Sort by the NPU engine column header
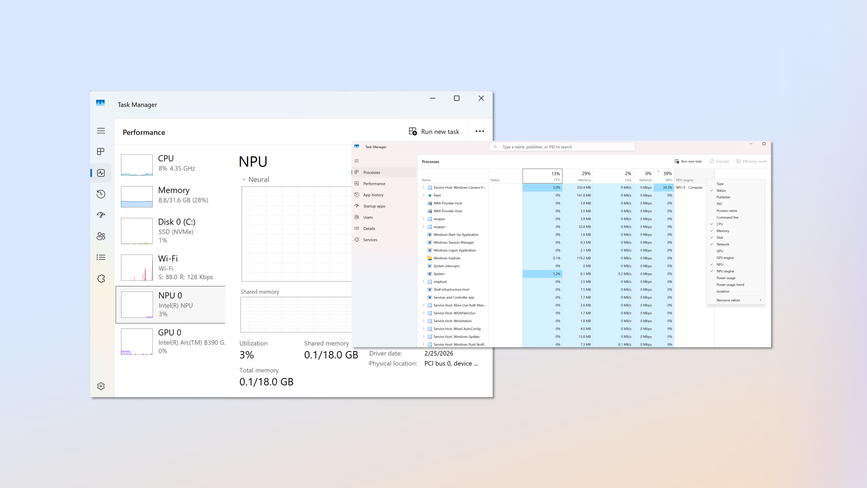This screenshot has height=488, width=867. (x=693, y=176)
